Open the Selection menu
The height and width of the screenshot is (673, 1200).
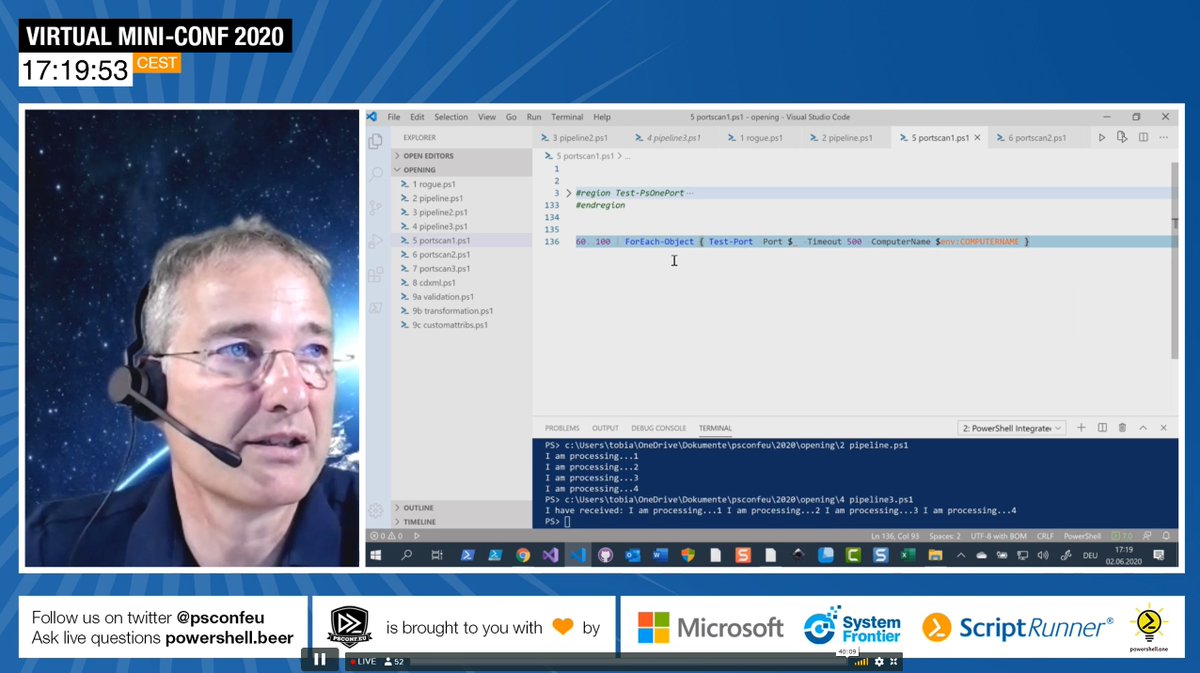coord(451,117)
